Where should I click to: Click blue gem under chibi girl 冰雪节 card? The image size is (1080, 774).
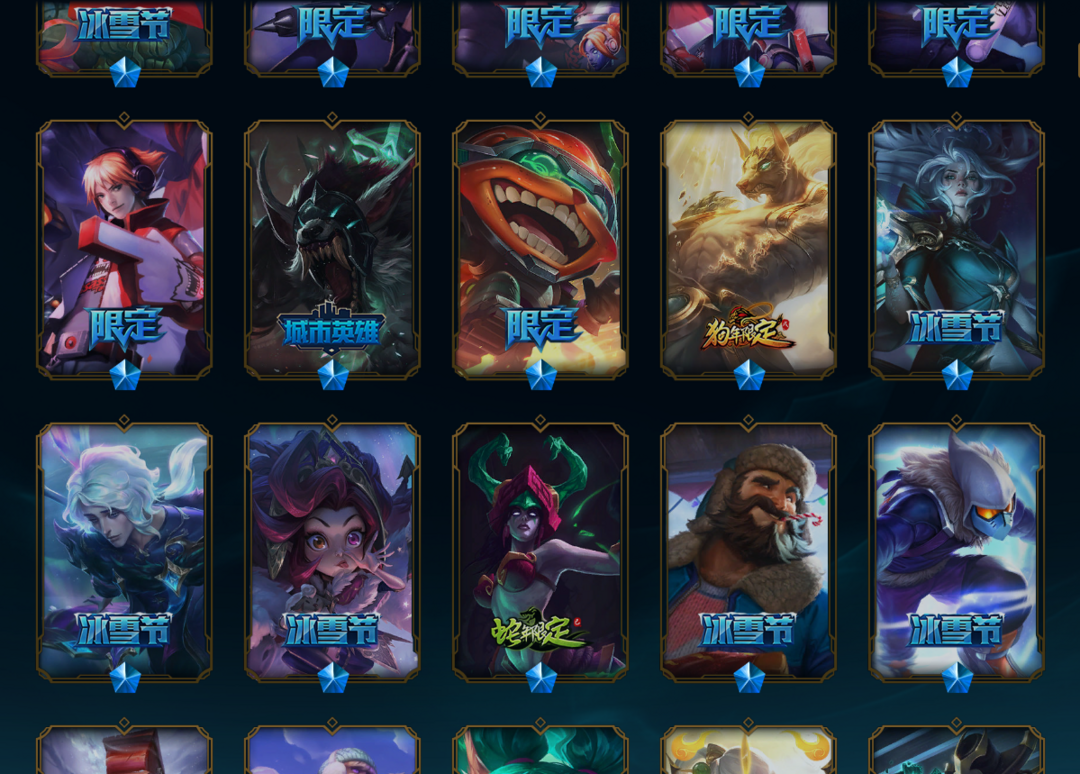click(333, 678)
